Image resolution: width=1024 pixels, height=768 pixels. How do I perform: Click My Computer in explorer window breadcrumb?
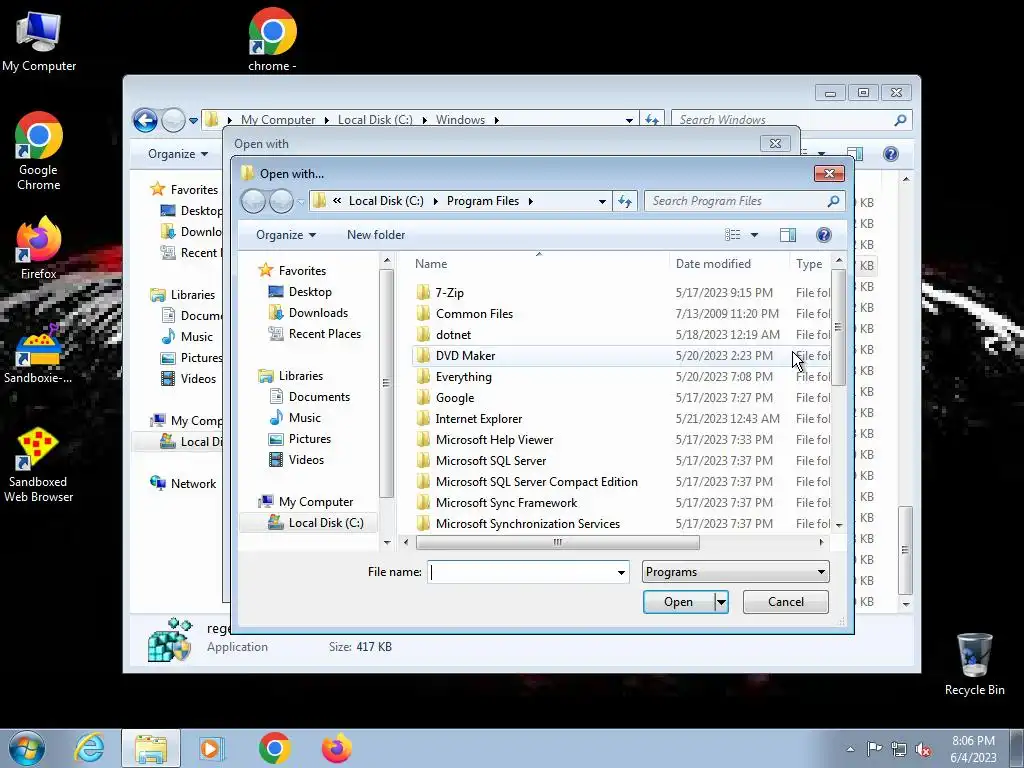(x=278, y=120)
